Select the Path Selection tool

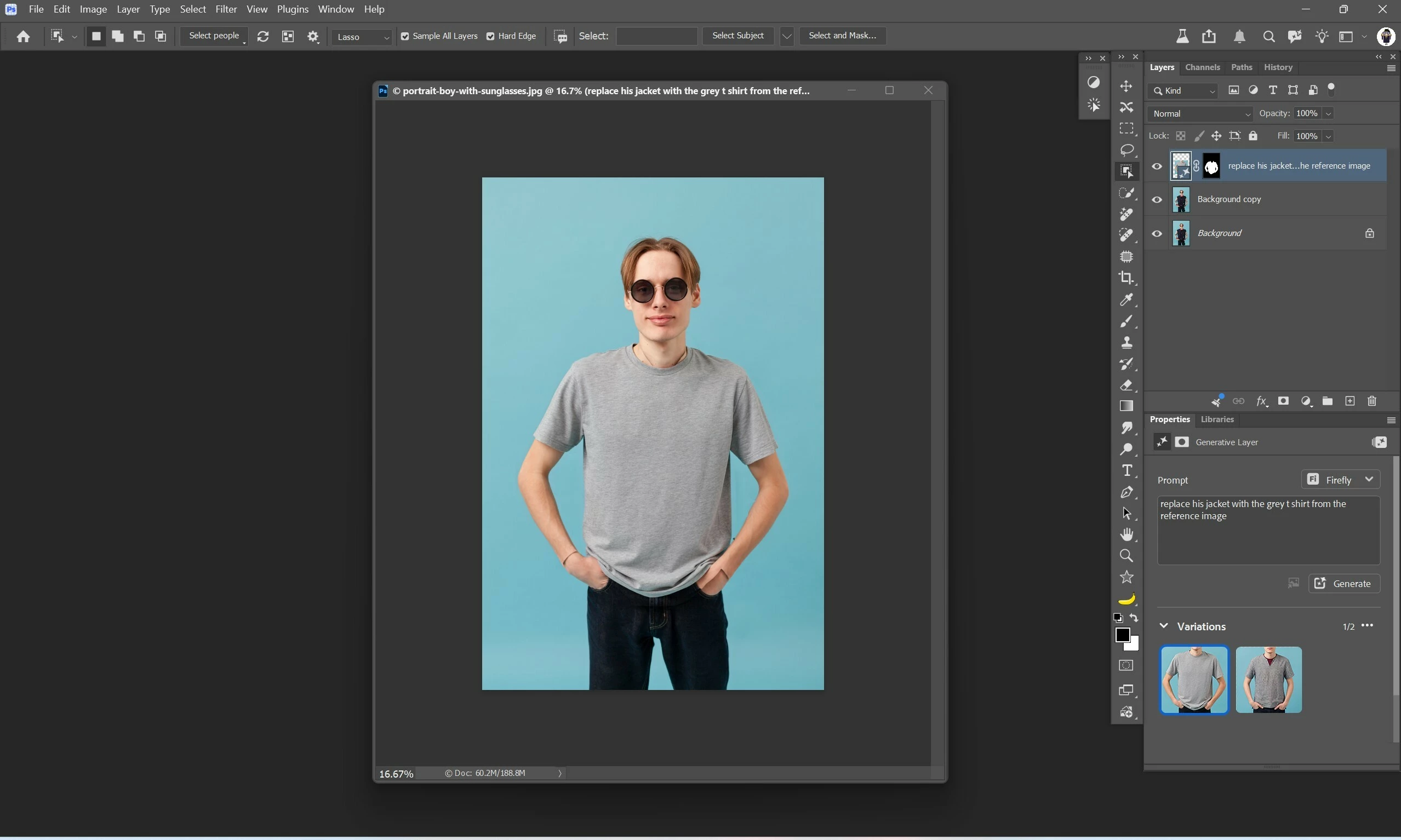coord(1126,514)
